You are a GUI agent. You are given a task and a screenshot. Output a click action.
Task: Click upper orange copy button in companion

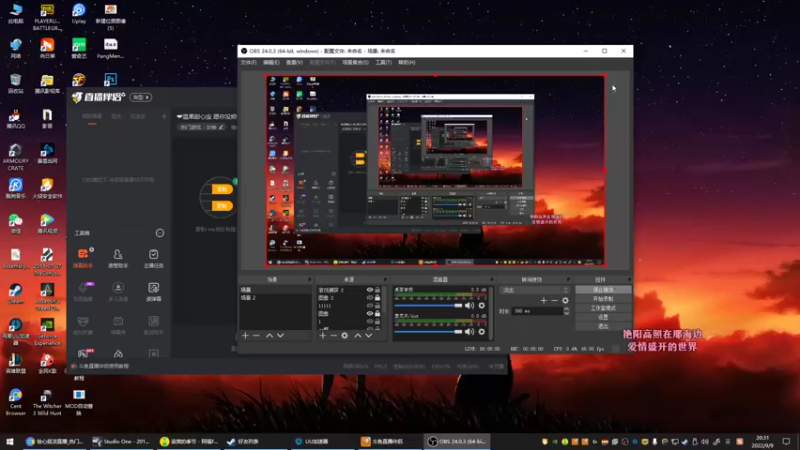click(x=222, y=189)
